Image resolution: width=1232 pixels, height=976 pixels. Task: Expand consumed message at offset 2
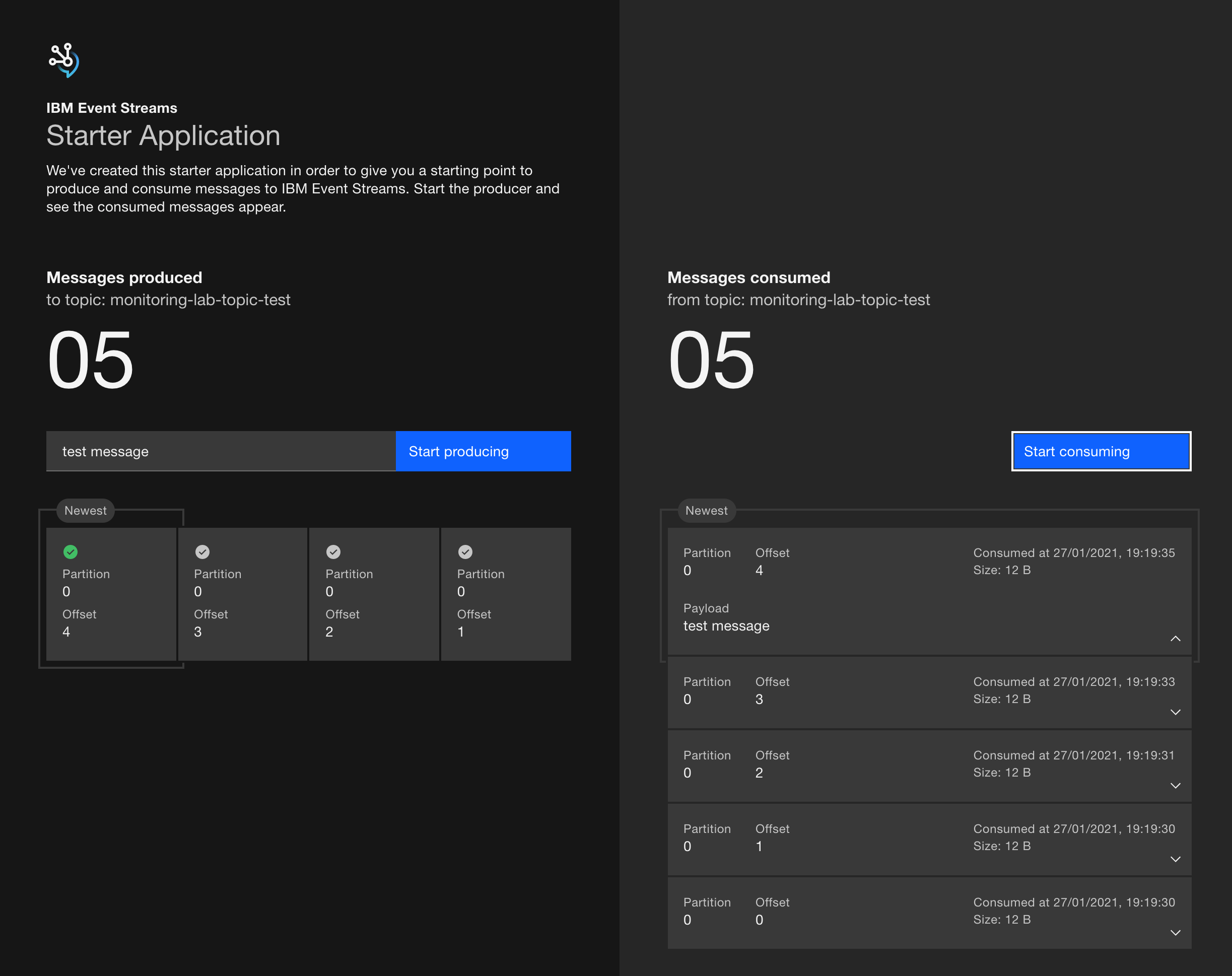tap(1175, 786)
